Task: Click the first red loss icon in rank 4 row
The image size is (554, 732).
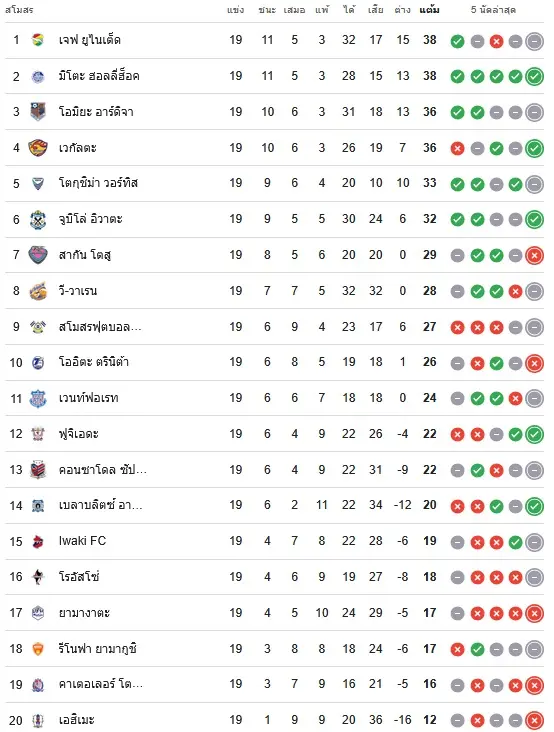Action: coord(457,148)
